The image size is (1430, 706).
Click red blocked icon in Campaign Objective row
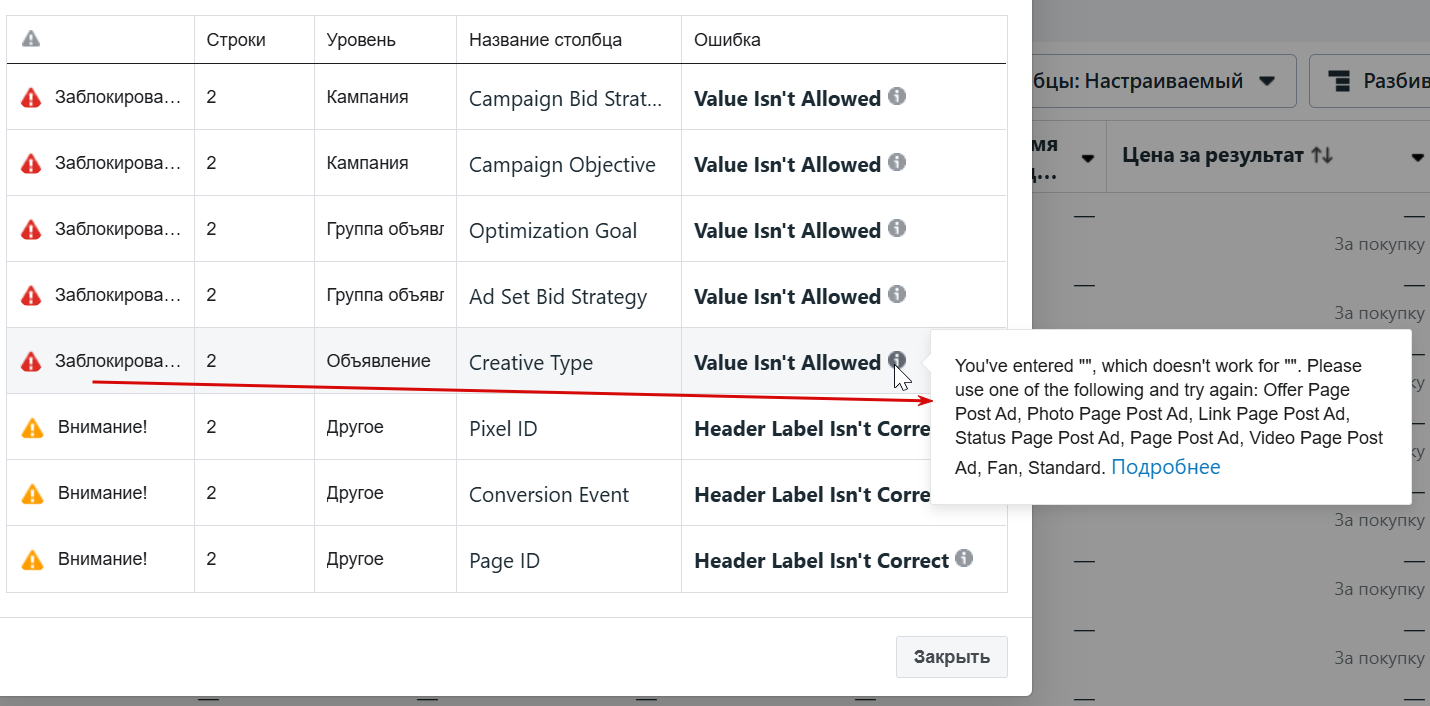tap(32, 164)
